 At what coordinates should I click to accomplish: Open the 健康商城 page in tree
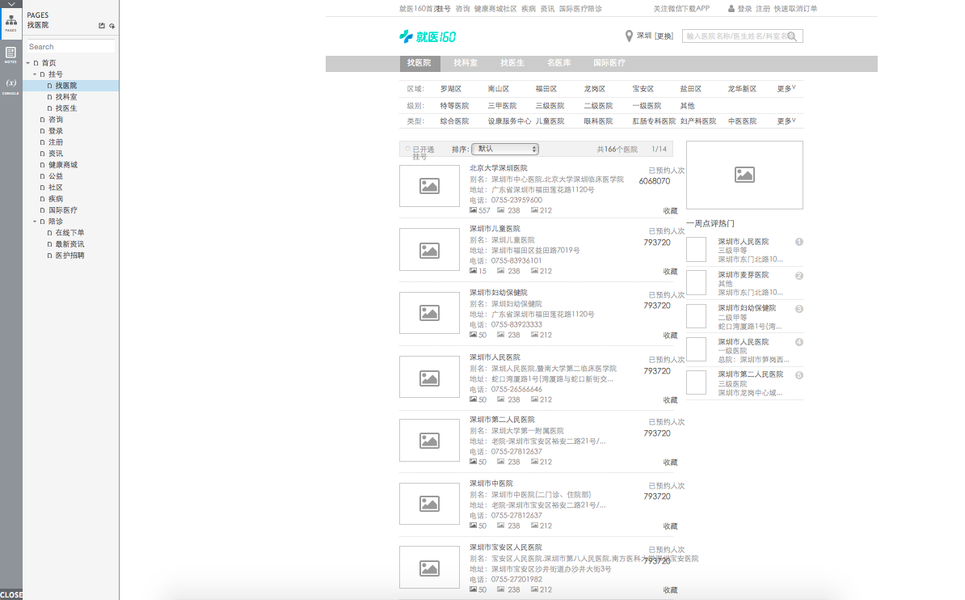pos(63,165)
